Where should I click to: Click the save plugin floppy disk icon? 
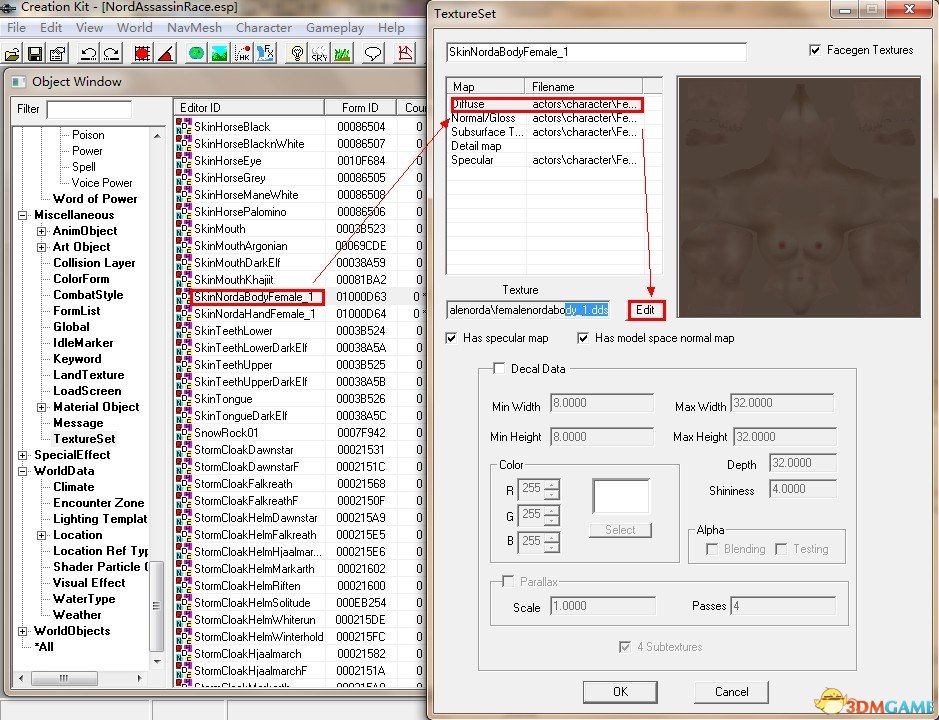click(x=35, y=54)
